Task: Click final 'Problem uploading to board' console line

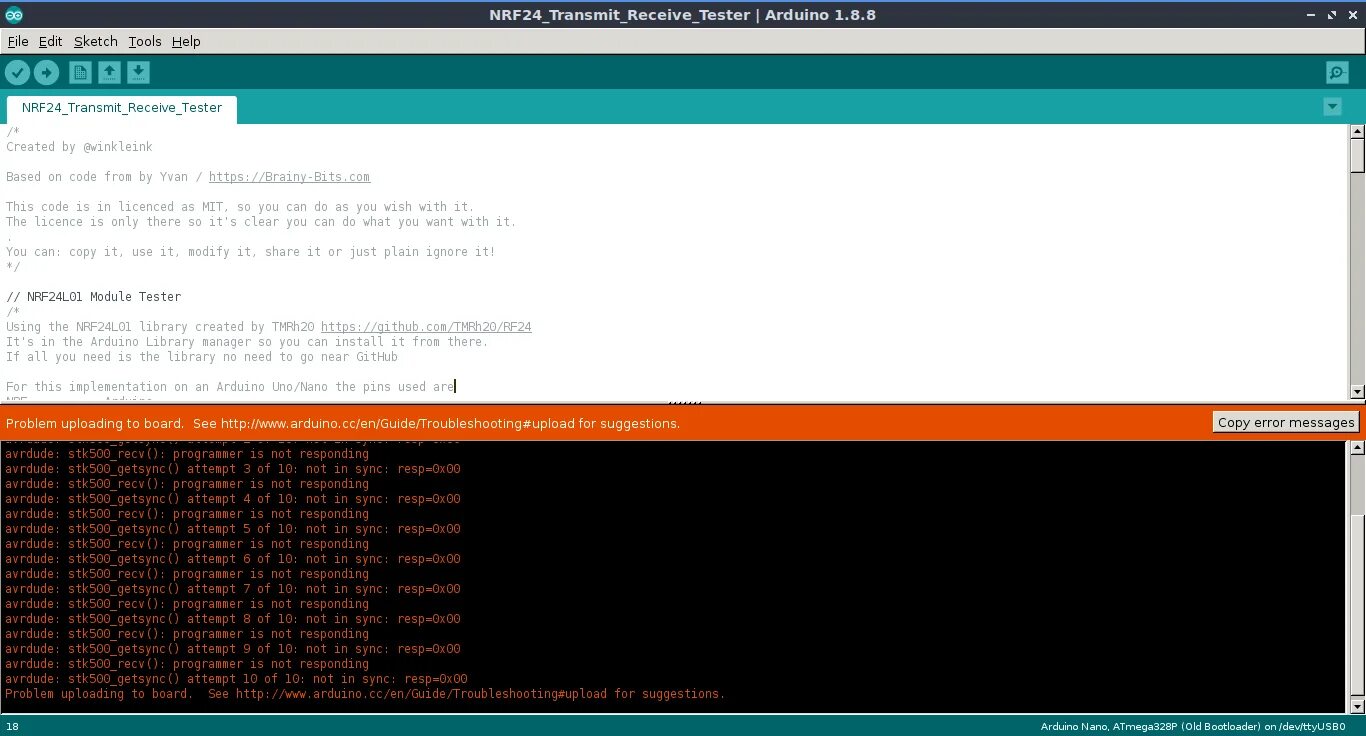Action: point(365,694)
